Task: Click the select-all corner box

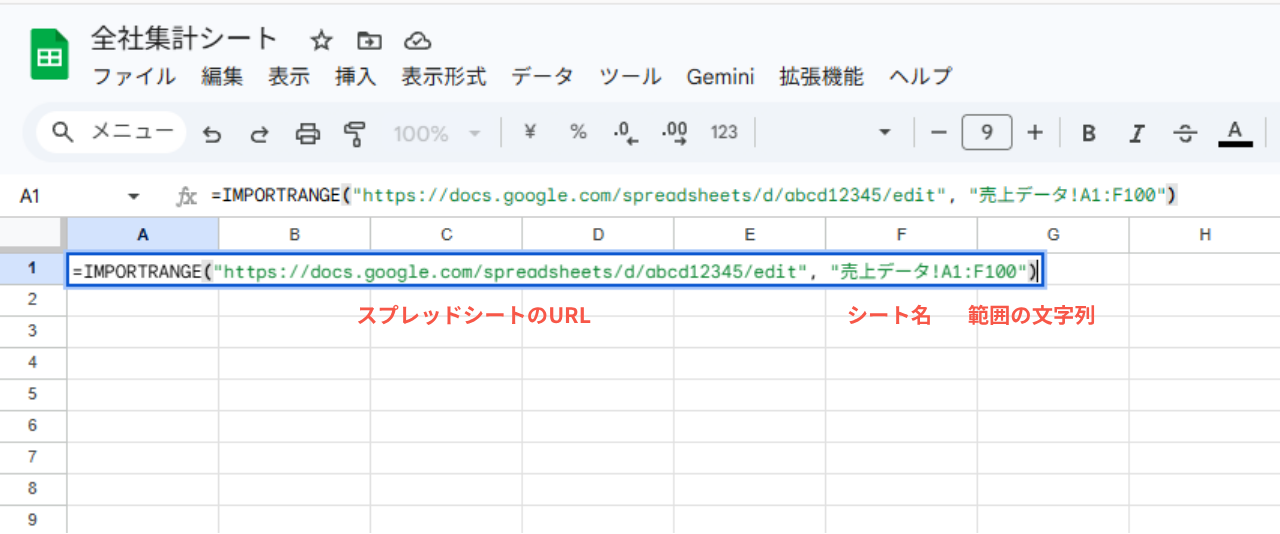Action: tap(33, 235)
